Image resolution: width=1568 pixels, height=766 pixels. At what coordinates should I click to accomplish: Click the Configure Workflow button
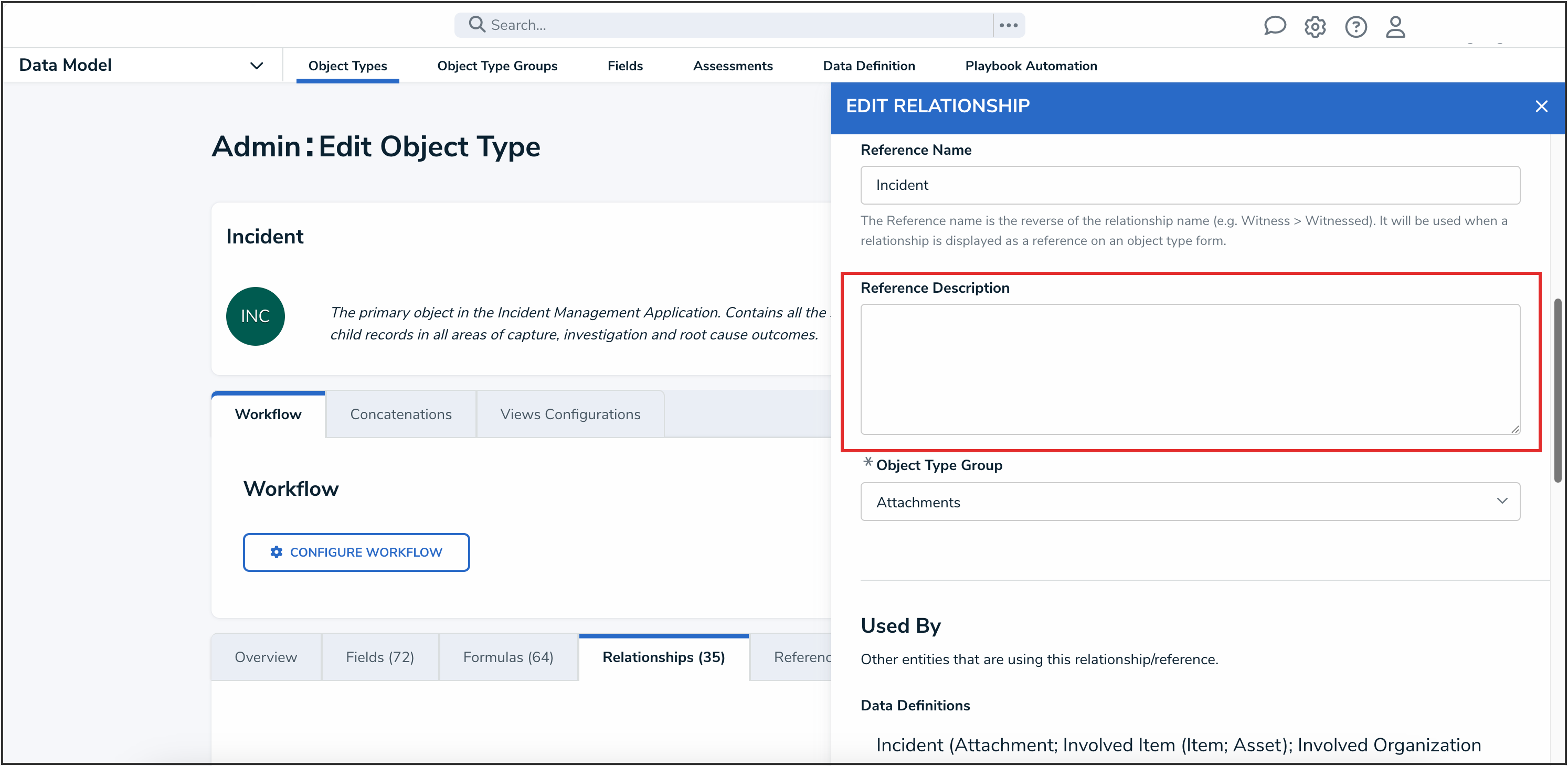click(356, 552)
